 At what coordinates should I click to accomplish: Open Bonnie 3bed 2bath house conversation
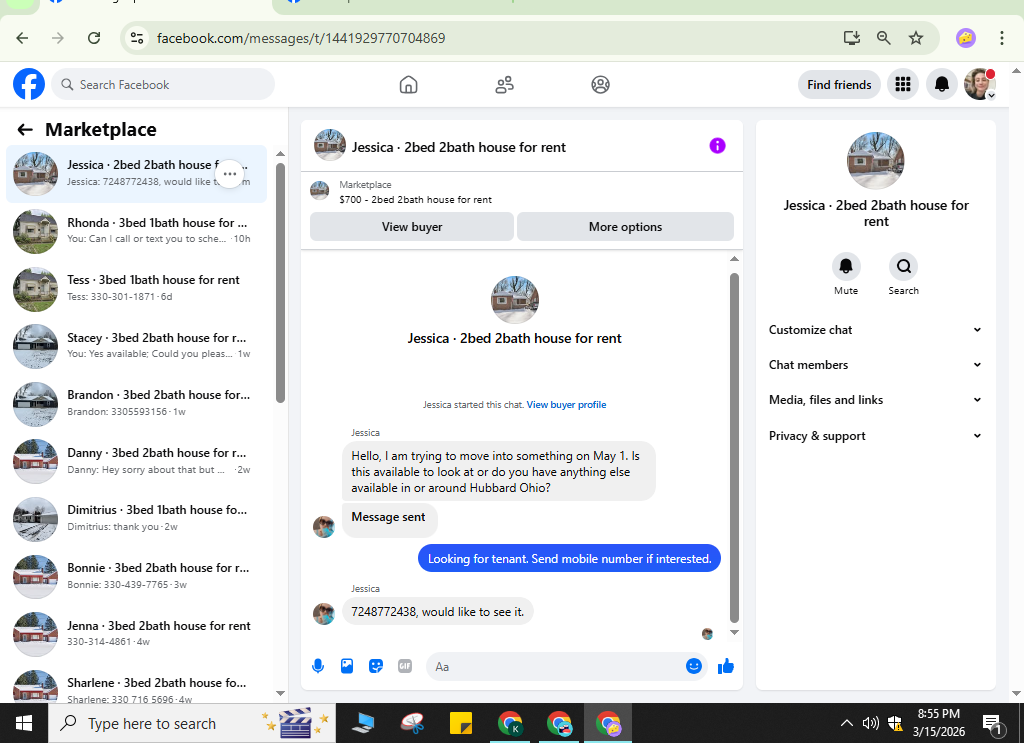136,576
